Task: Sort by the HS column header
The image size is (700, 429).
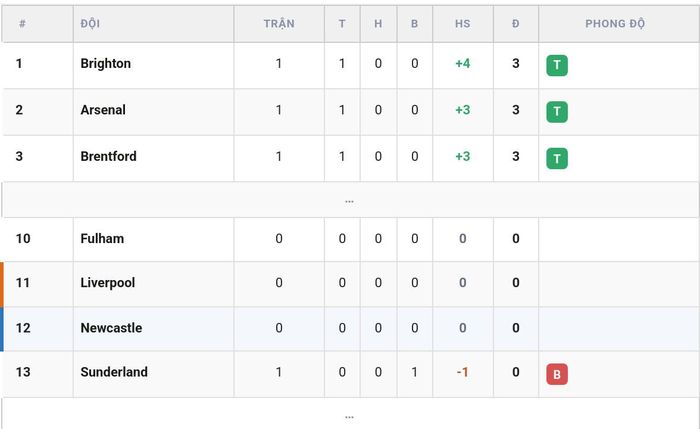Action: click(462, 24)
